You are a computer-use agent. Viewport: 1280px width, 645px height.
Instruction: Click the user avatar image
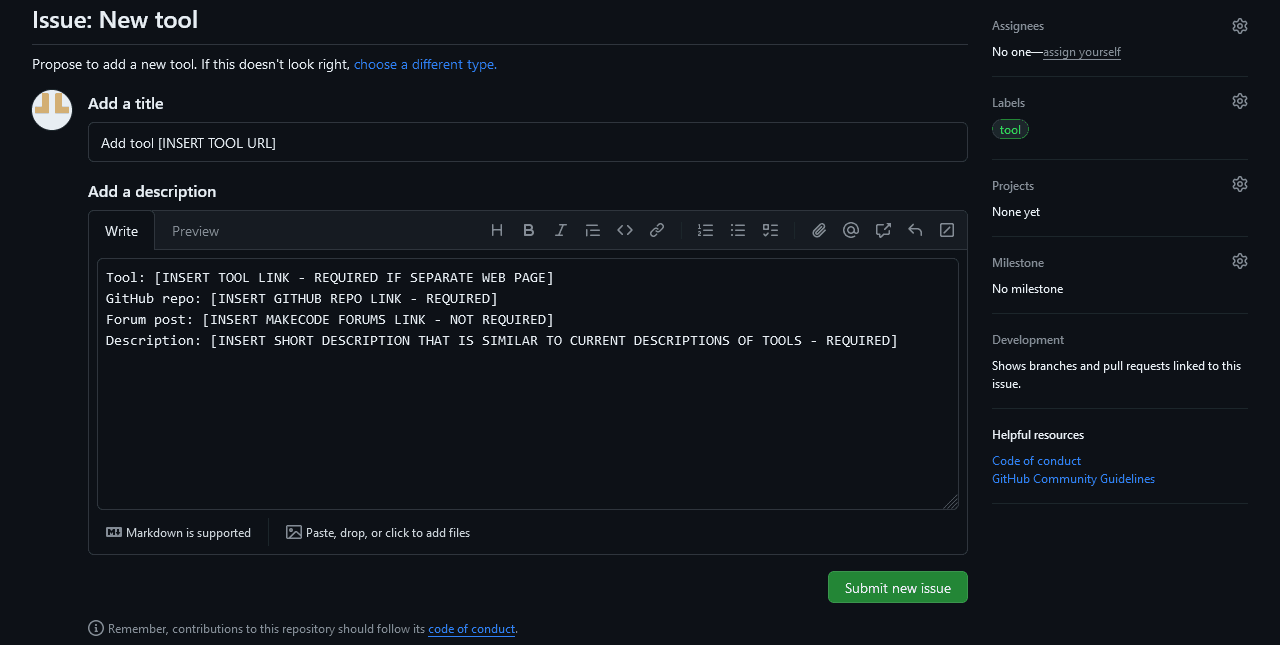(52, 110)
